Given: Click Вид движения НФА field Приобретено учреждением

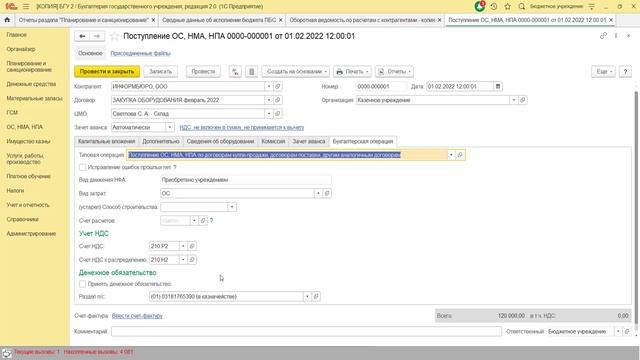Looking at the screenshot, I should 246,180.
